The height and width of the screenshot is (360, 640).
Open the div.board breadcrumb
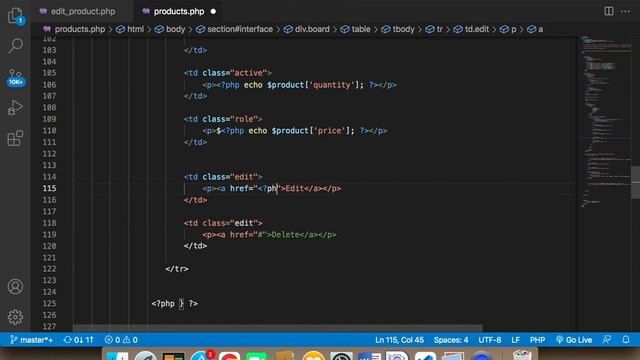307,29
